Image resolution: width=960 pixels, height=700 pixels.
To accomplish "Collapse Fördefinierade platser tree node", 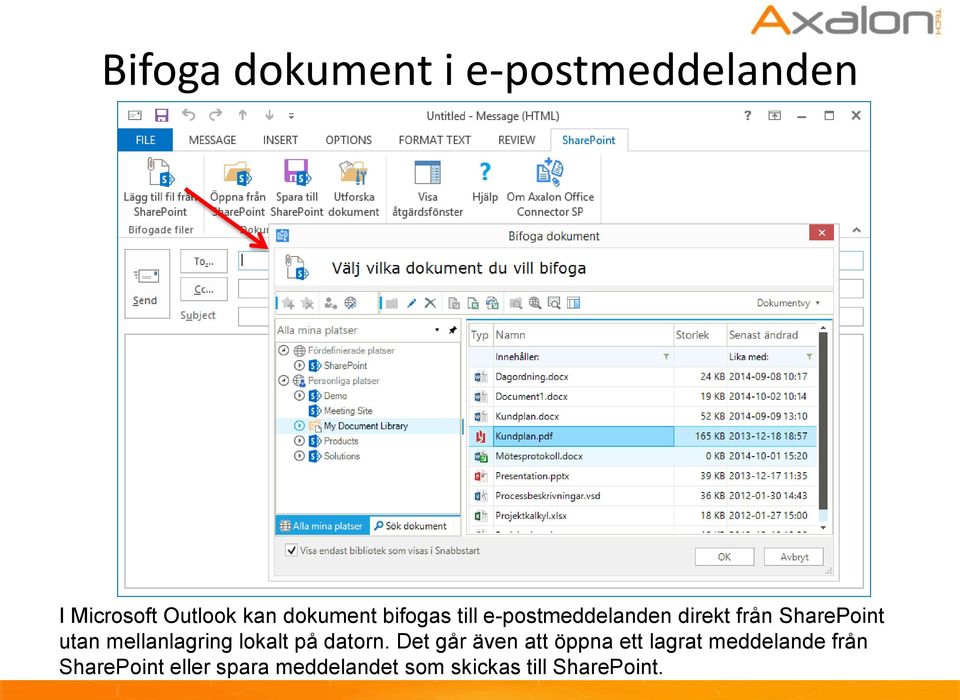I will (283, 350).
